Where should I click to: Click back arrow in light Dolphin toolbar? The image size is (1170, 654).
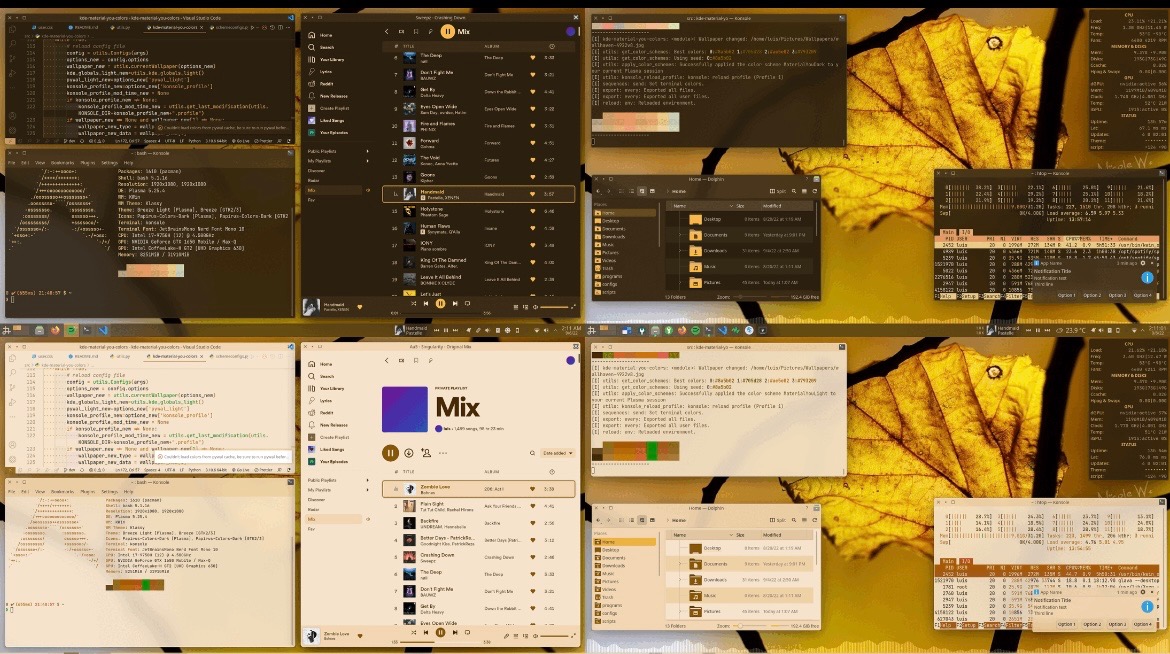[598, 520]
